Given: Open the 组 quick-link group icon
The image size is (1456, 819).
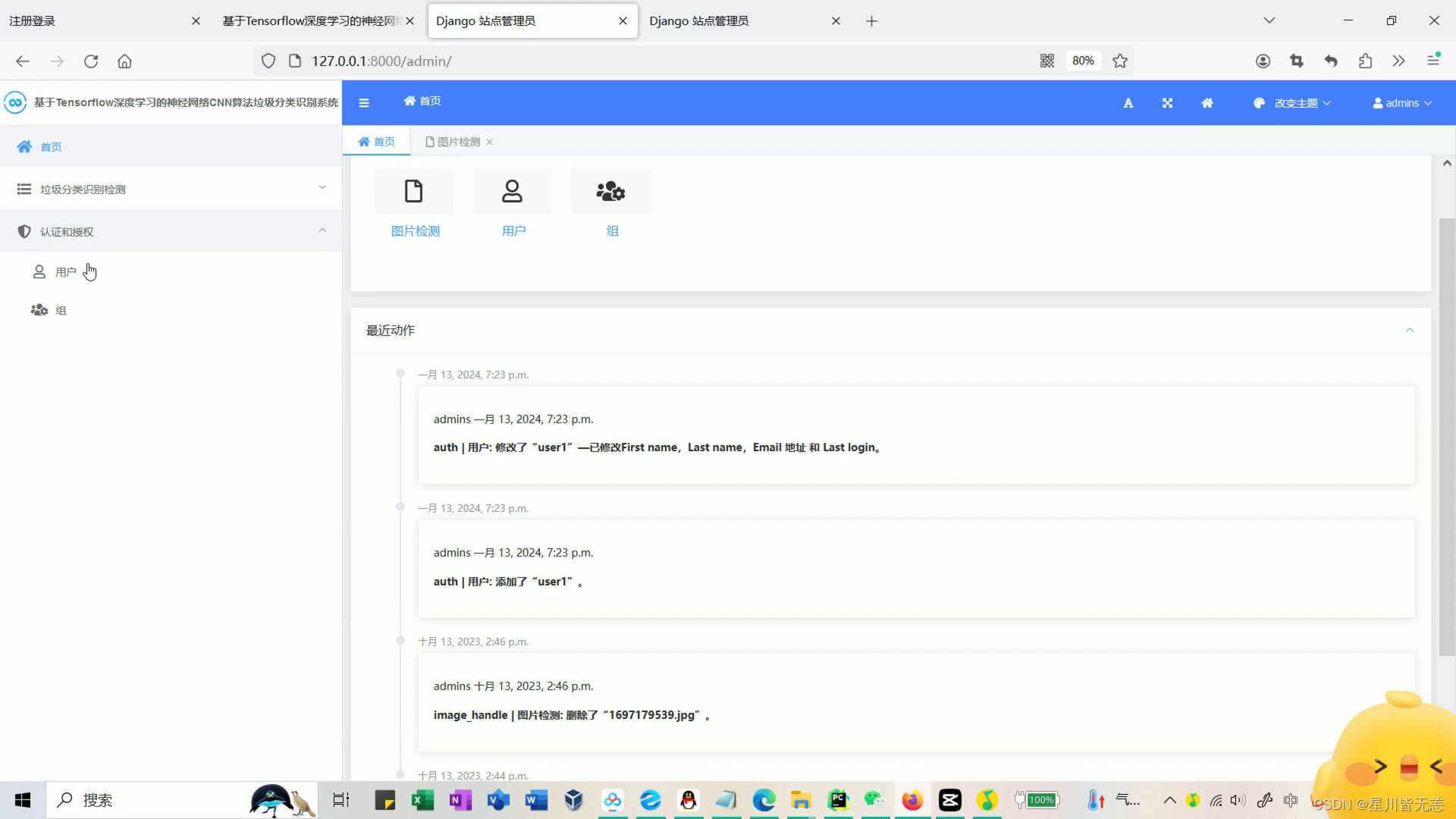Looking at the screenshot, I should coord(610,192).
